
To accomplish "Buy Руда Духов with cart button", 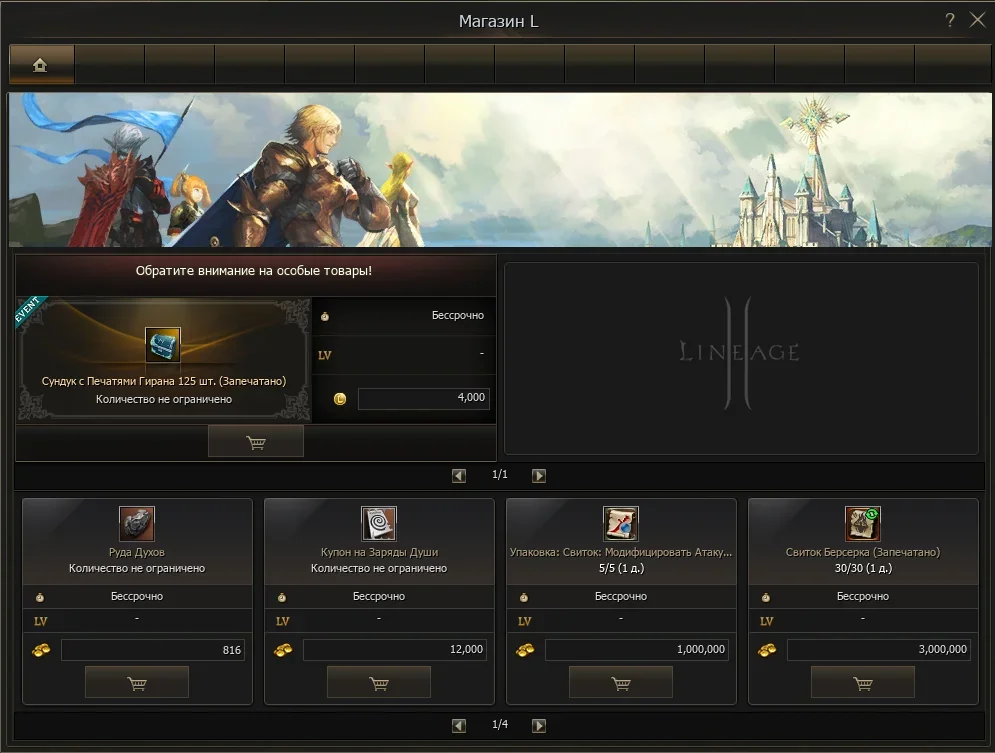I will click(137, 683).
